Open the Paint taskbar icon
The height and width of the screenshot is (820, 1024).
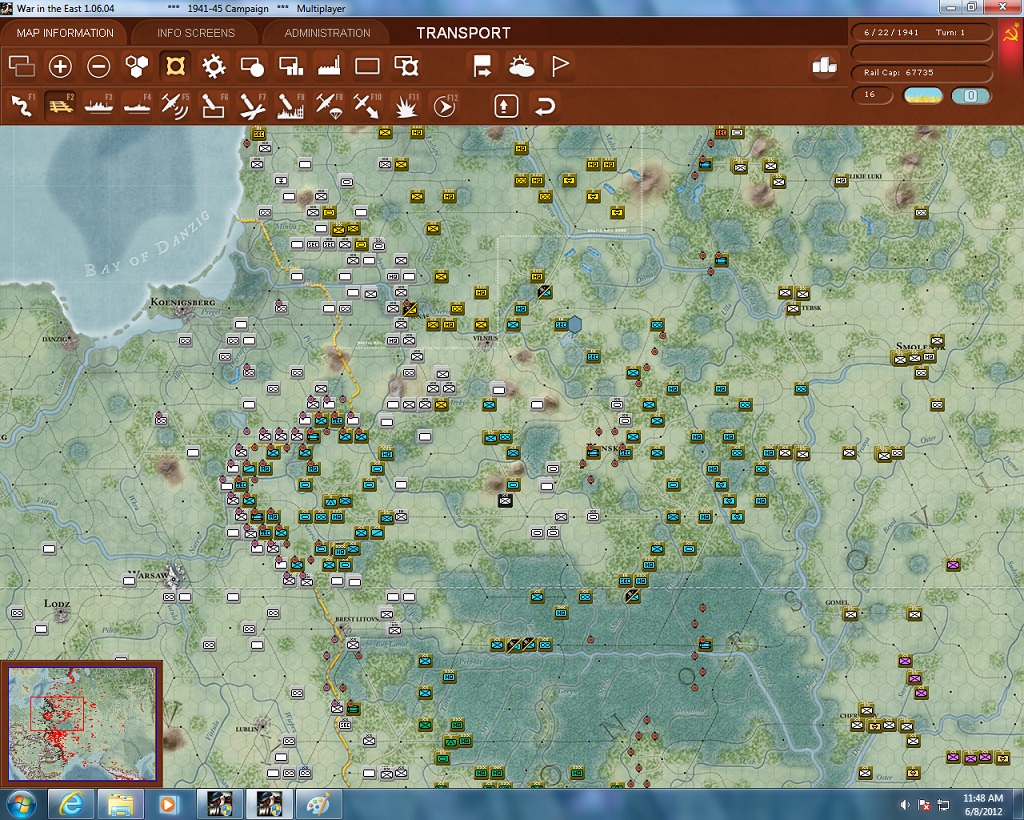coord(318,804)
